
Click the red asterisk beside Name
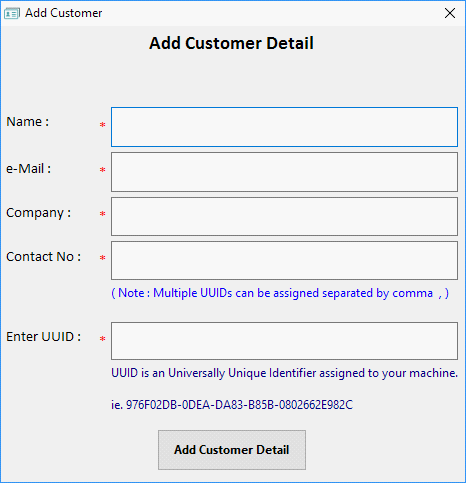tap(103, 125)
